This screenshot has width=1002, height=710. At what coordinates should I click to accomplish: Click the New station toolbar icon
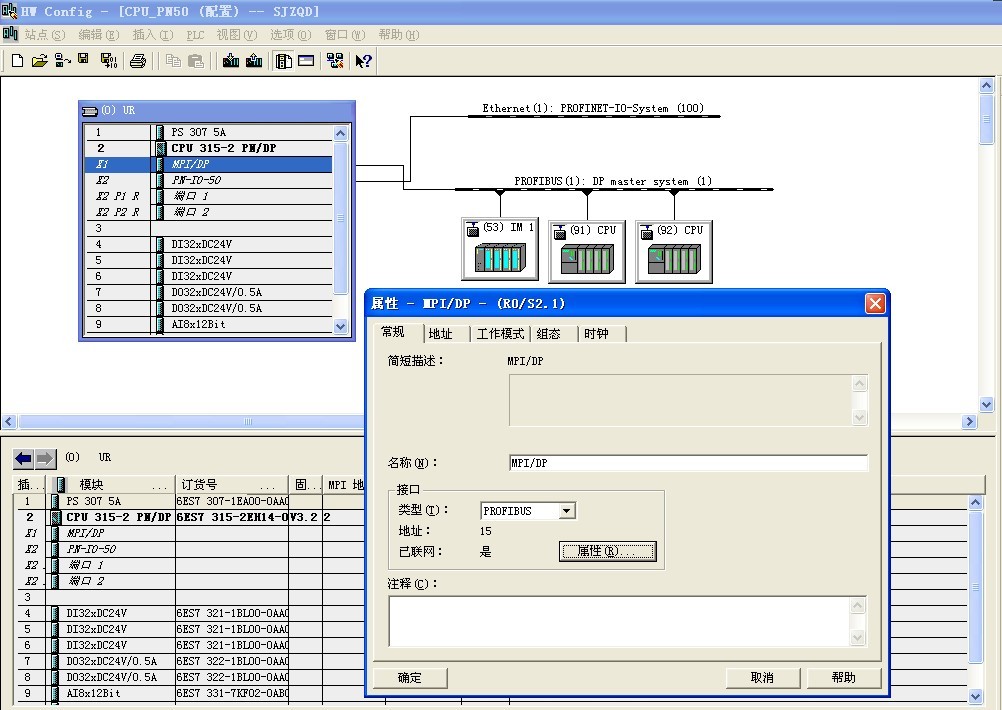click(17, 61)
